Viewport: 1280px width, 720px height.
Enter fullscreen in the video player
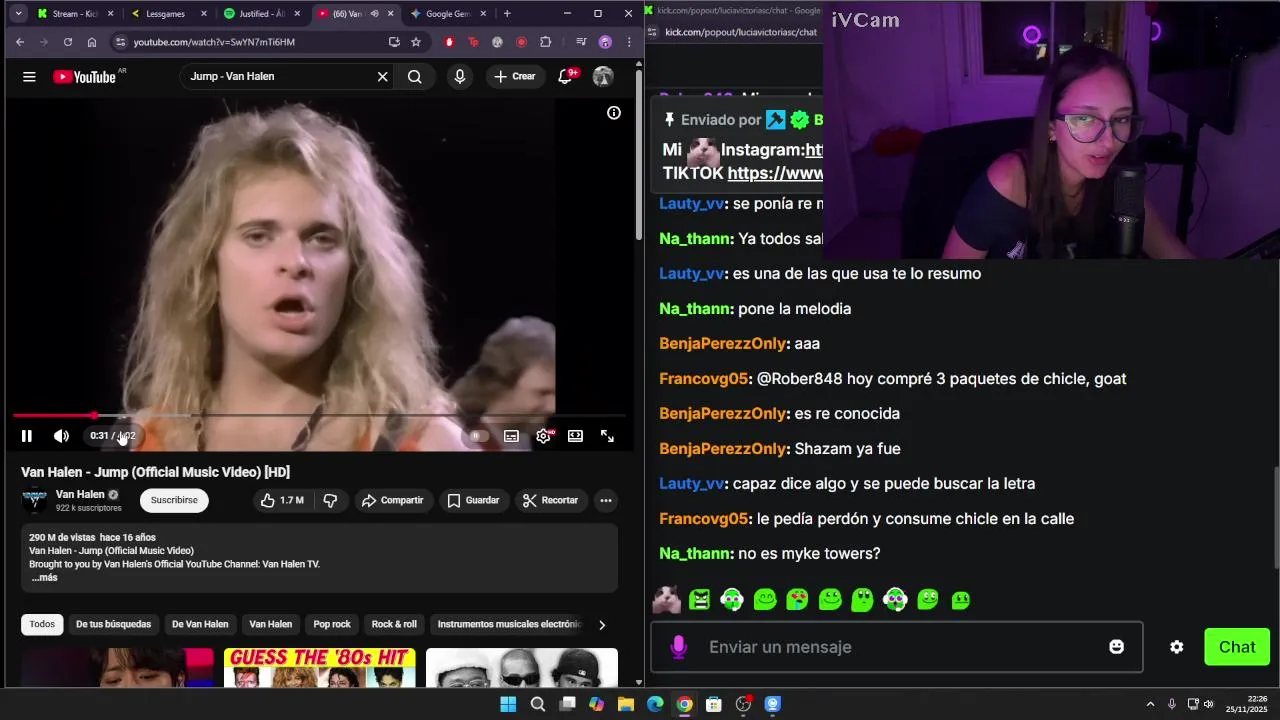click(x=607, y=436)
